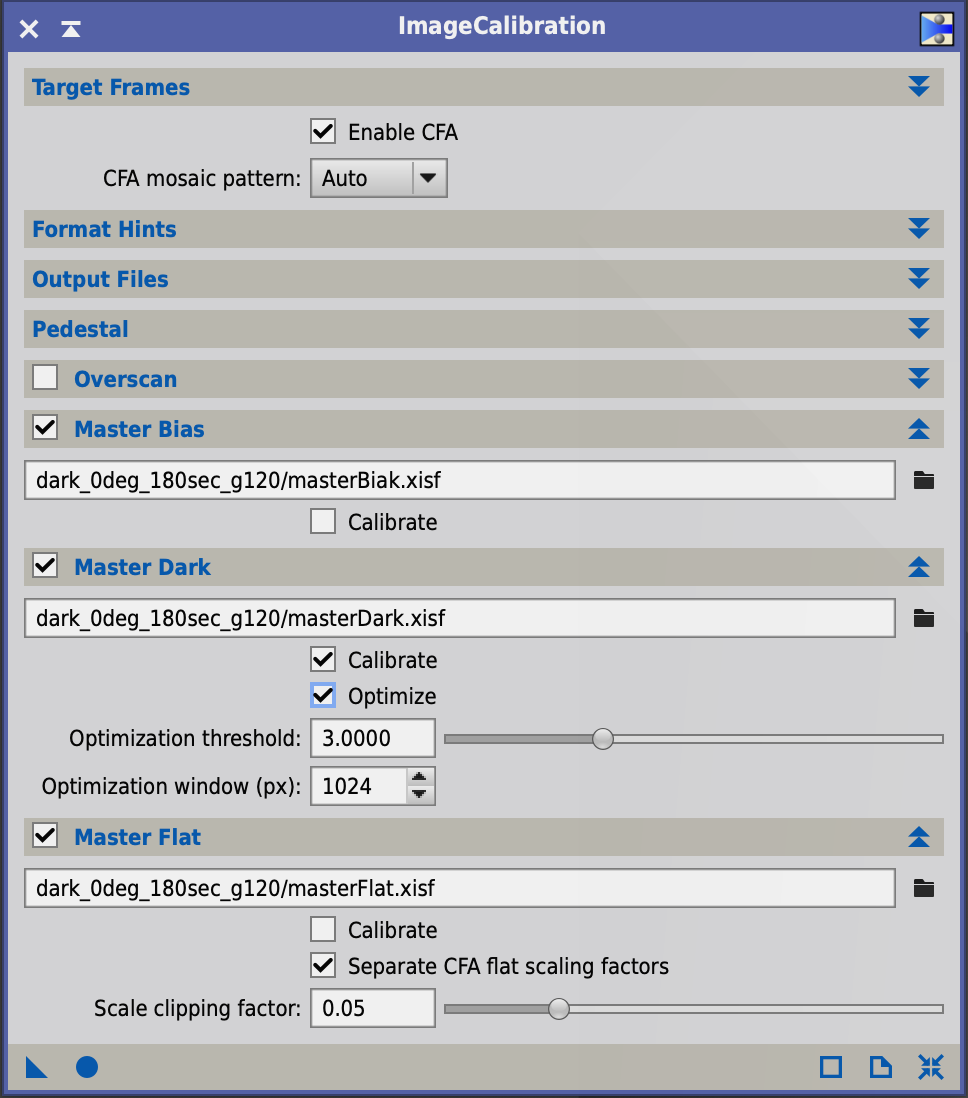This screenshot has height=1098, width=968.
Task: Expand the Format Hints section
Action: [x=919, y=229]
